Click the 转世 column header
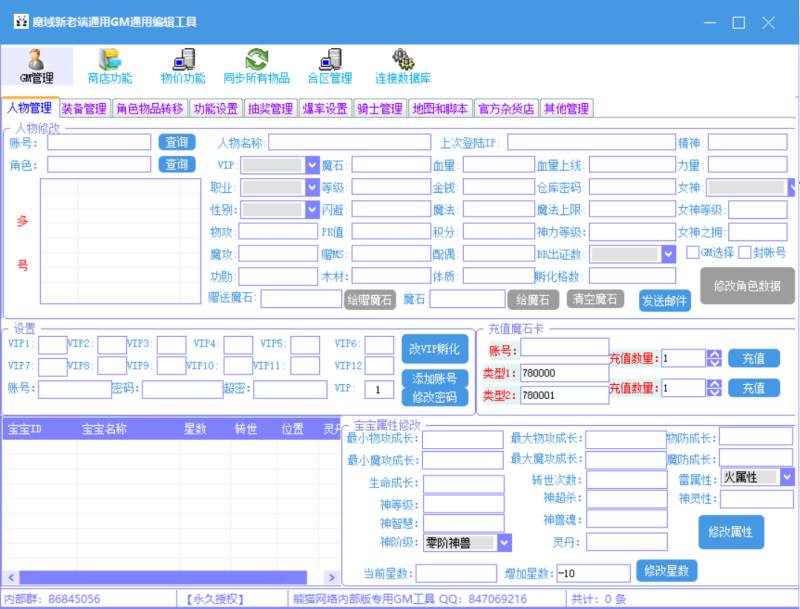Viewport: 800px width, 609px height. tap(254, 429)
